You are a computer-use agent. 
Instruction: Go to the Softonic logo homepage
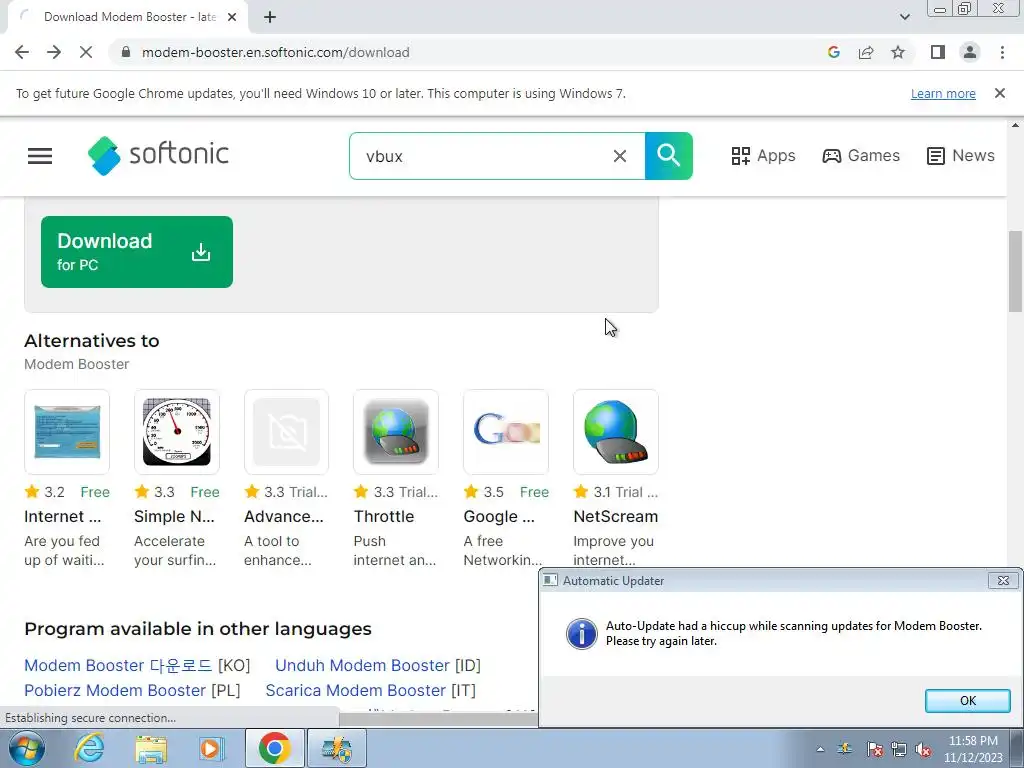pos(158,155)
